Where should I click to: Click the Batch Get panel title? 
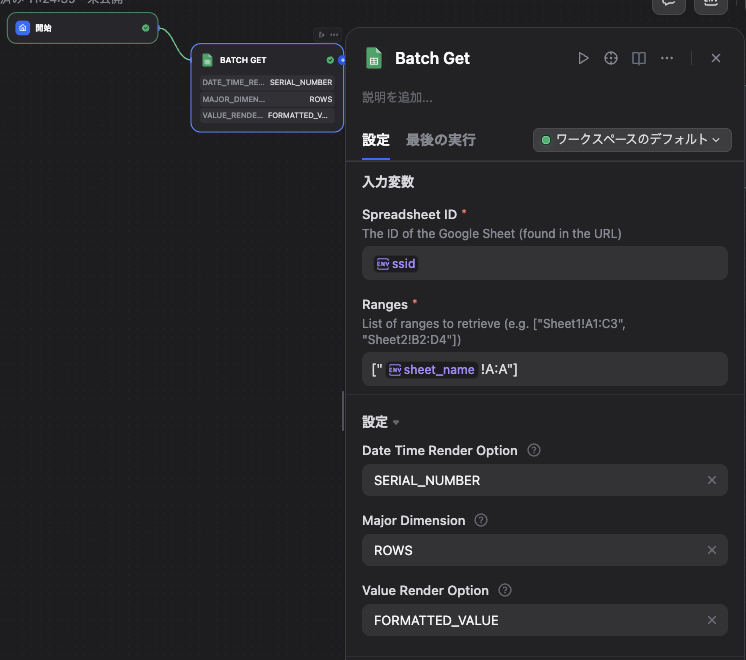pos(432,59)
